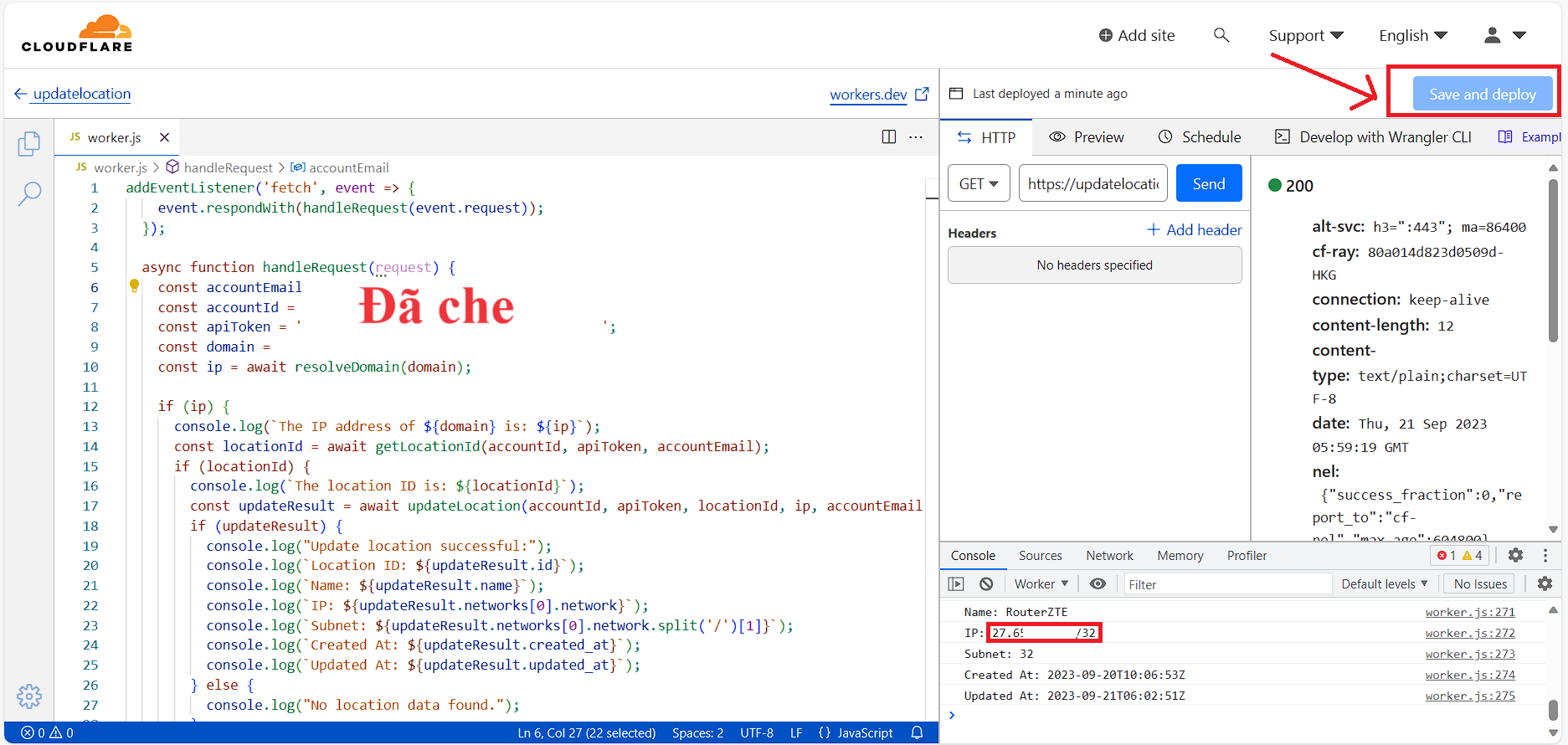Open the editor search icon in sidebar

(29, 194)
